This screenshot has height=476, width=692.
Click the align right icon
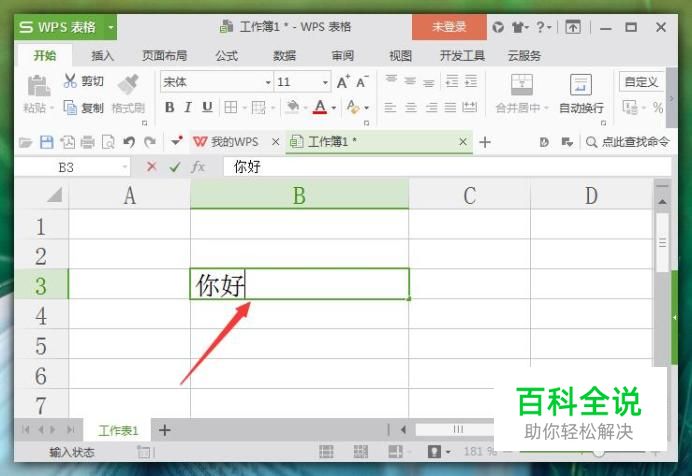pos(431,107)
